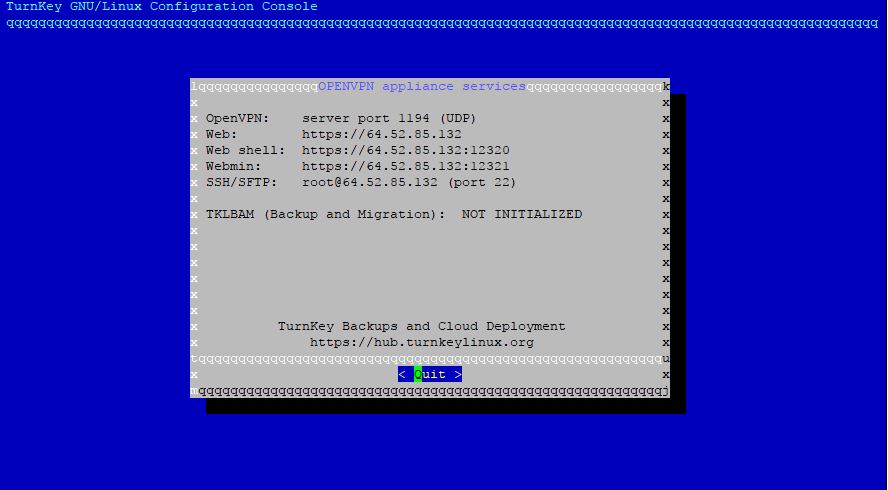This screenshot has width=888, height=490.
Task: Open Webmin address ending in 12321
Action: pos(405,166)
